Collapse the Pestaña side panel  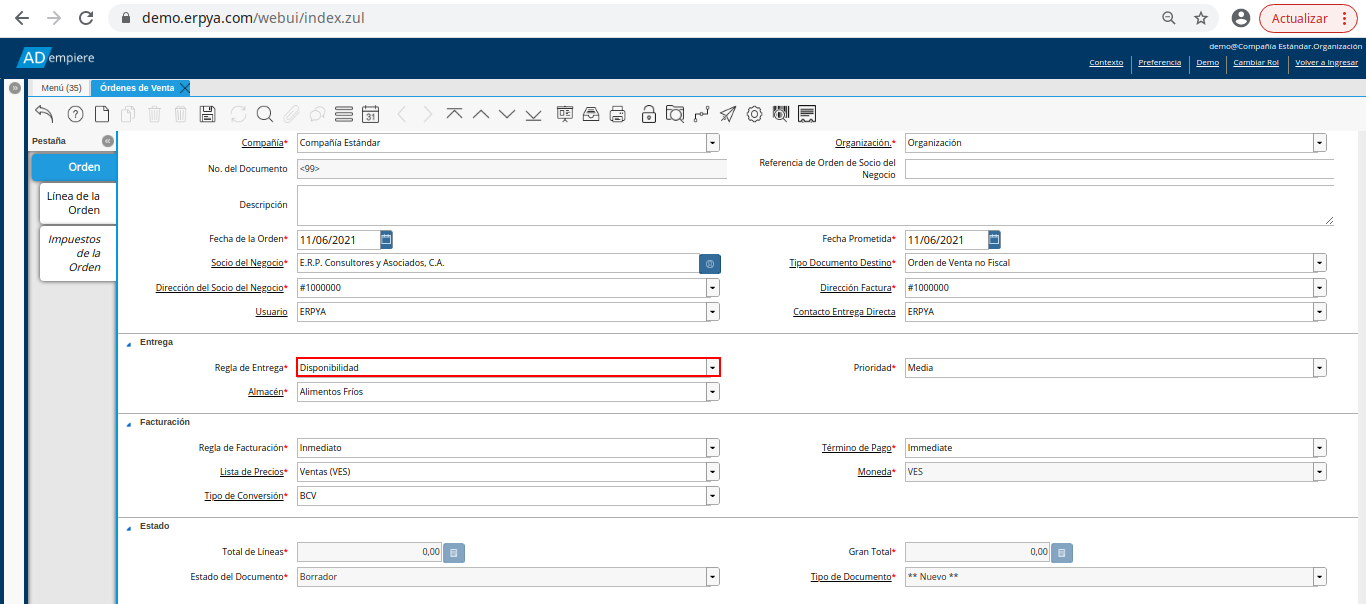click(x=107, y=141)
